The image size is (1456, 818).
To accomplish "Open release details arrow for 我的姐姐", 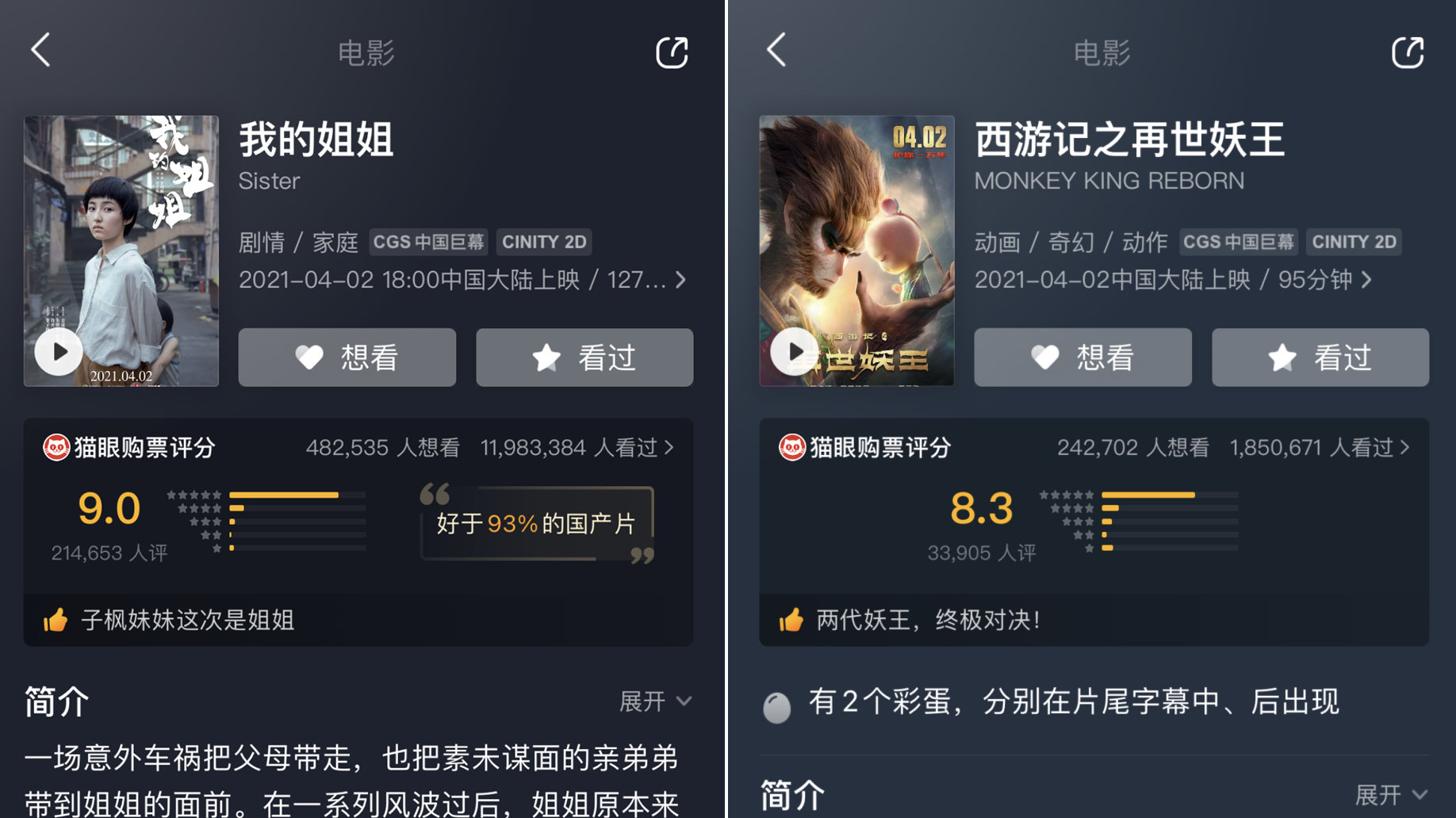I will click(680, 280).
